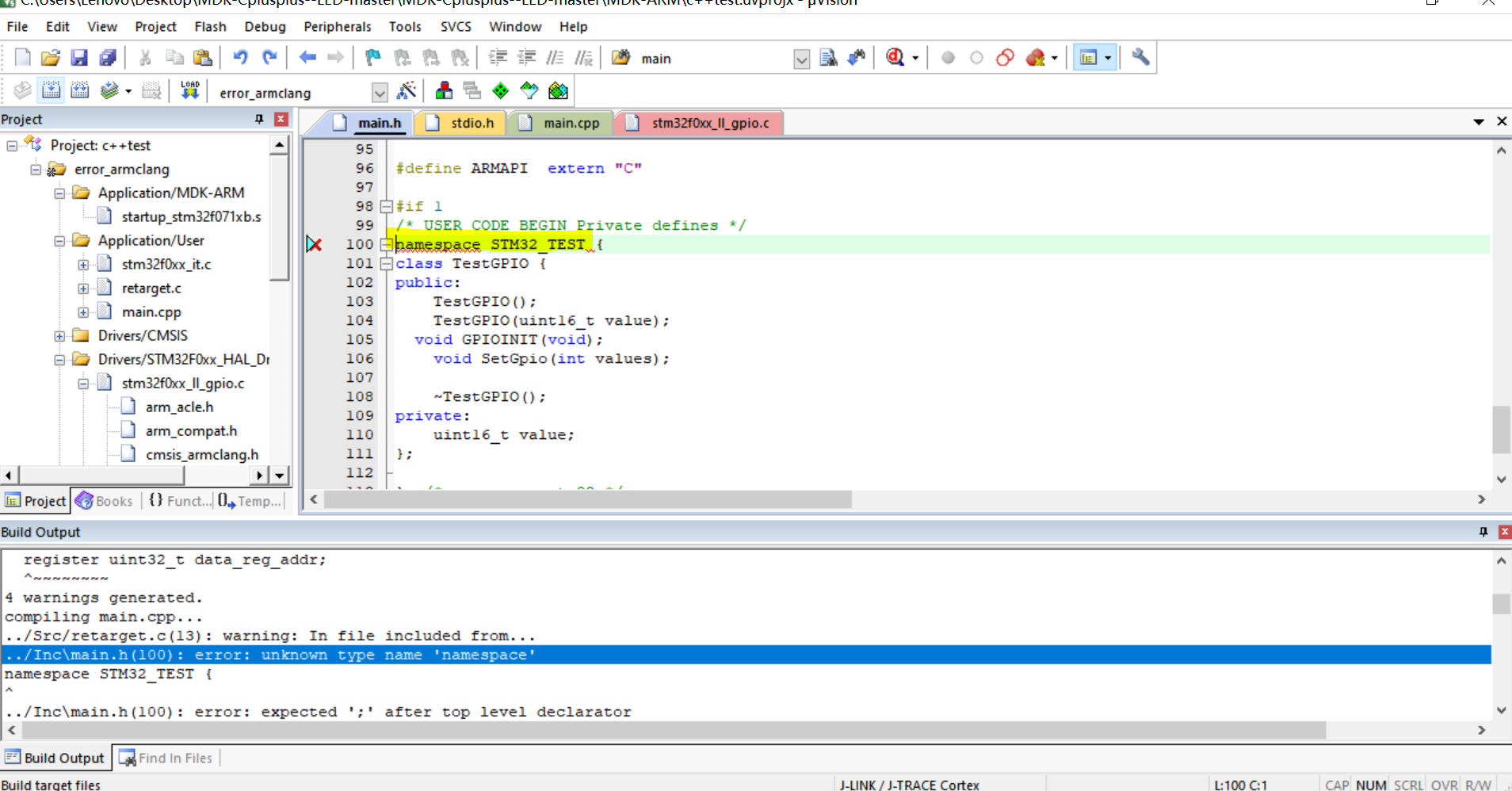Switch to the Books panel tab
This screenshot has height=791, width=1512.
click(104, 500)
